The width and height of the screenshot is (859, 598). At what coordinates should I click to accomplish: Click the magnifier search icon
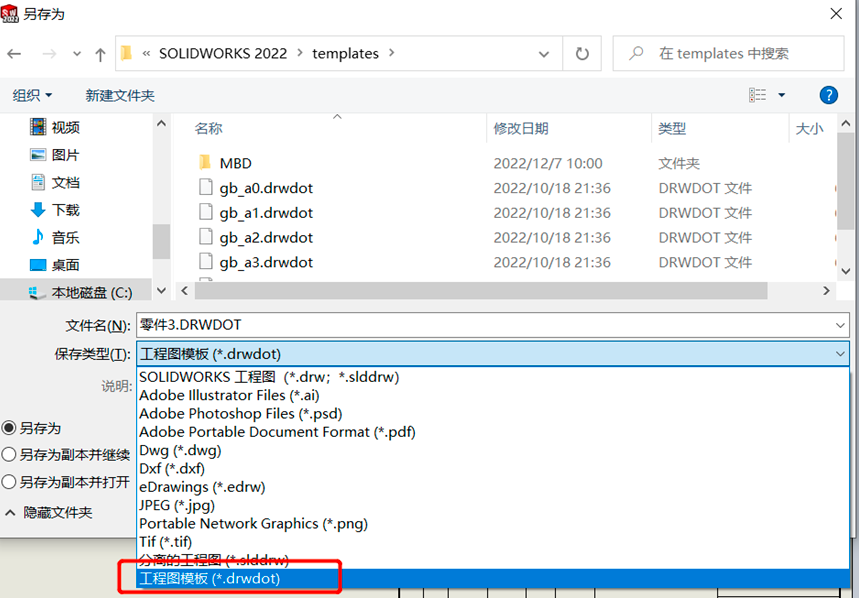coord(635,53)
